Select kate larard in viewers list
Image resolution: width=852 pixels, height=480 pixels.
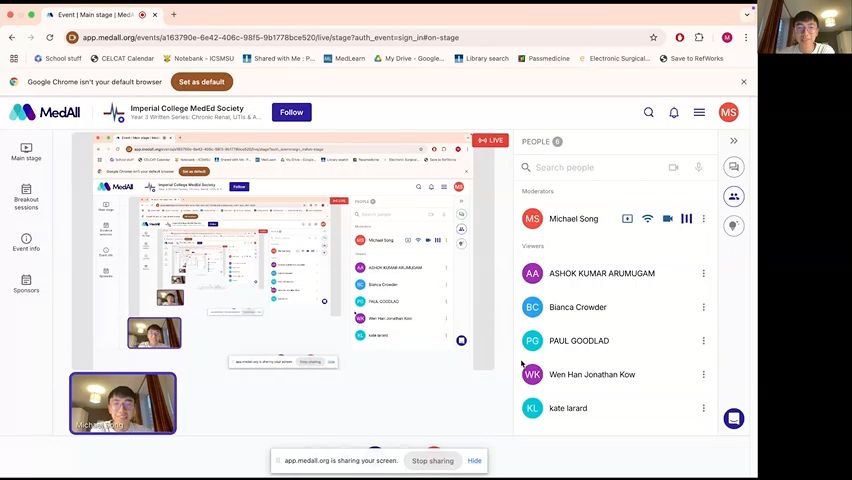[568, 408]
